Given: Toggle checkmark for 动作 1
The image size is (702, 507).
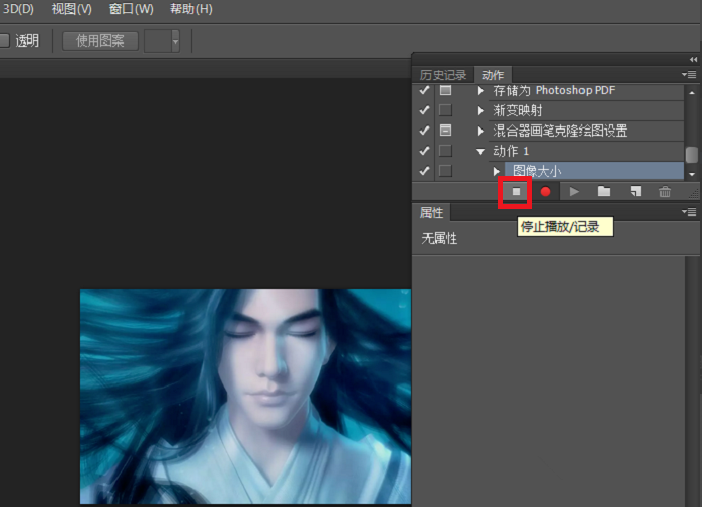Looking at the screenshot, I should (x=424, y=151).
